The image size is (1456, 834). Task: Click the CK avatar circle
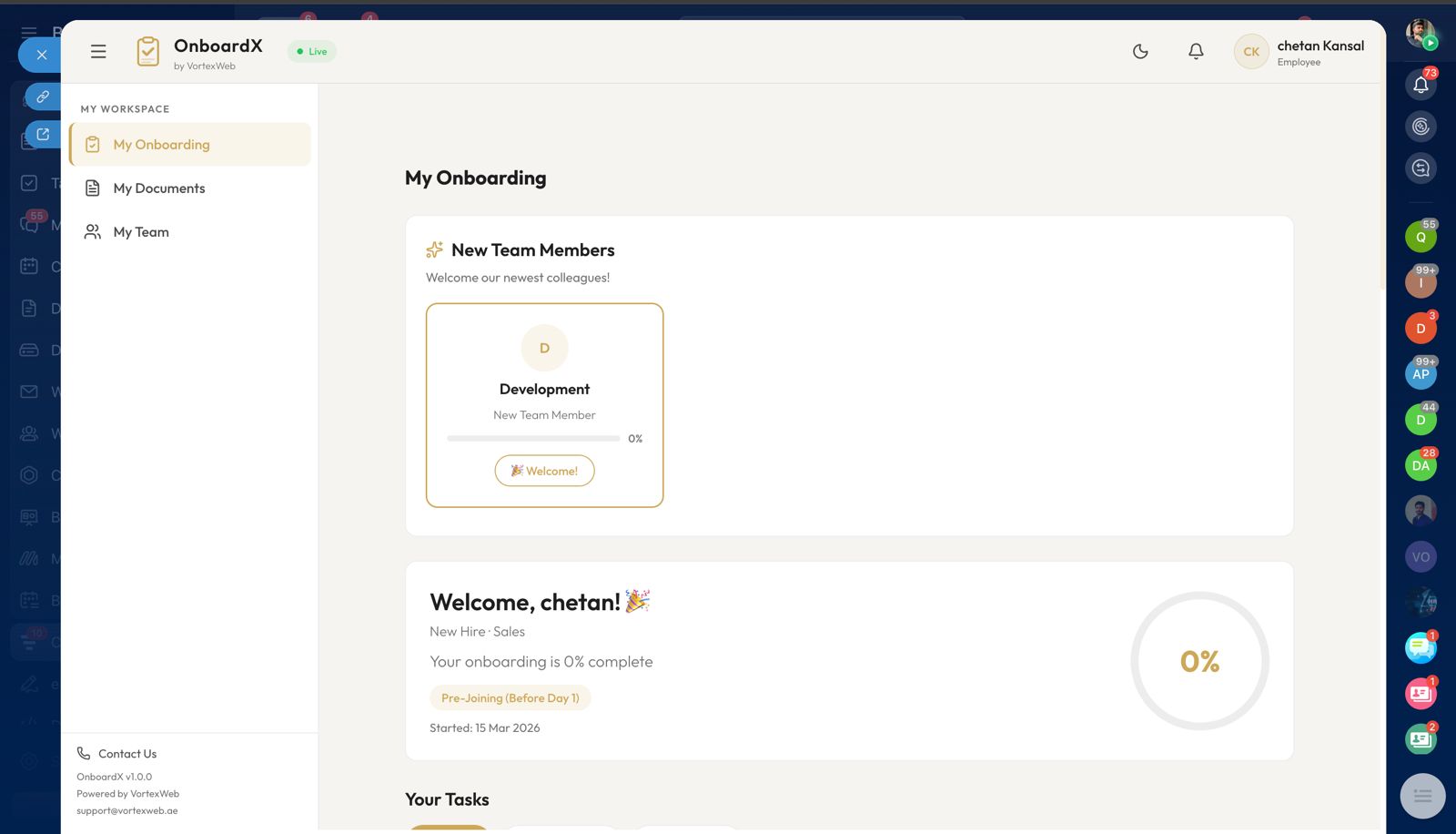point(1251,52)
